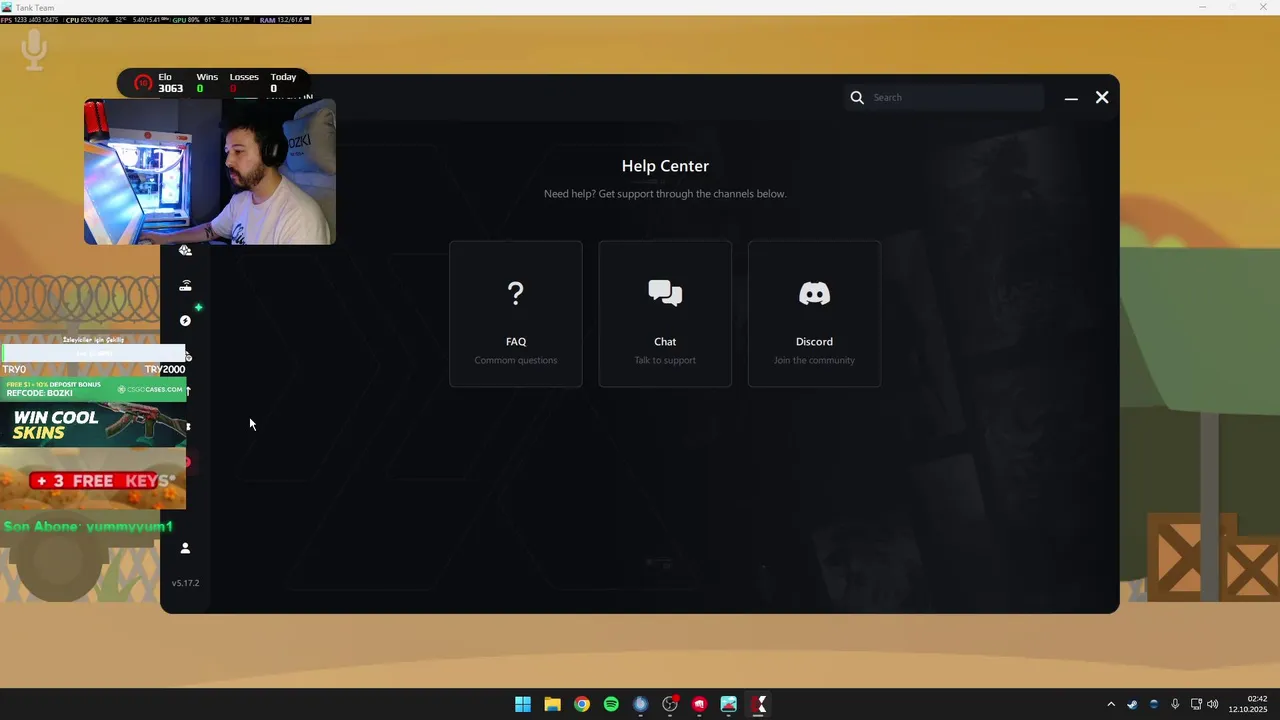Click the TRY0 to TRY2000 progress bar
The width and height of the screenshot is (1280, 720).
coord(93,354)
